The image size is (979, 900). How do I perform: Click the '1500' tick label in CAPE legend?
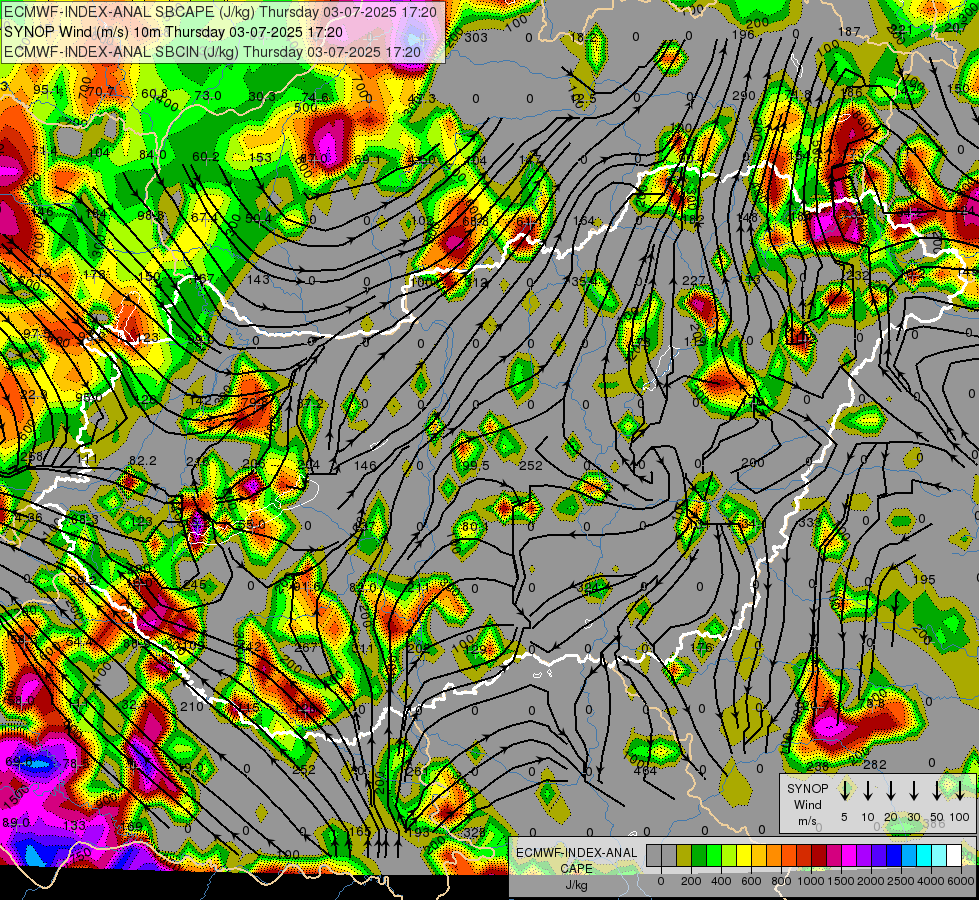(x=841, y=881)
